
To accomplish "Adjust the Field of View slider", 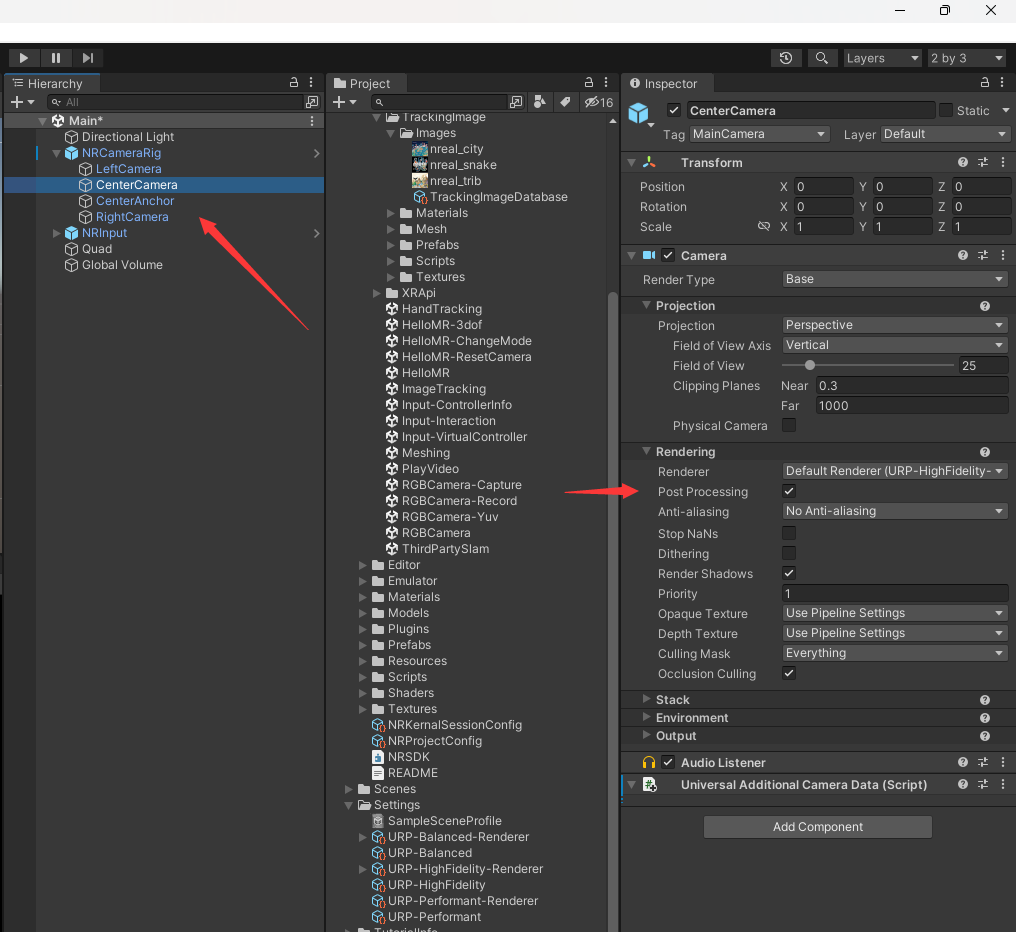I will (x=810, y=365).
